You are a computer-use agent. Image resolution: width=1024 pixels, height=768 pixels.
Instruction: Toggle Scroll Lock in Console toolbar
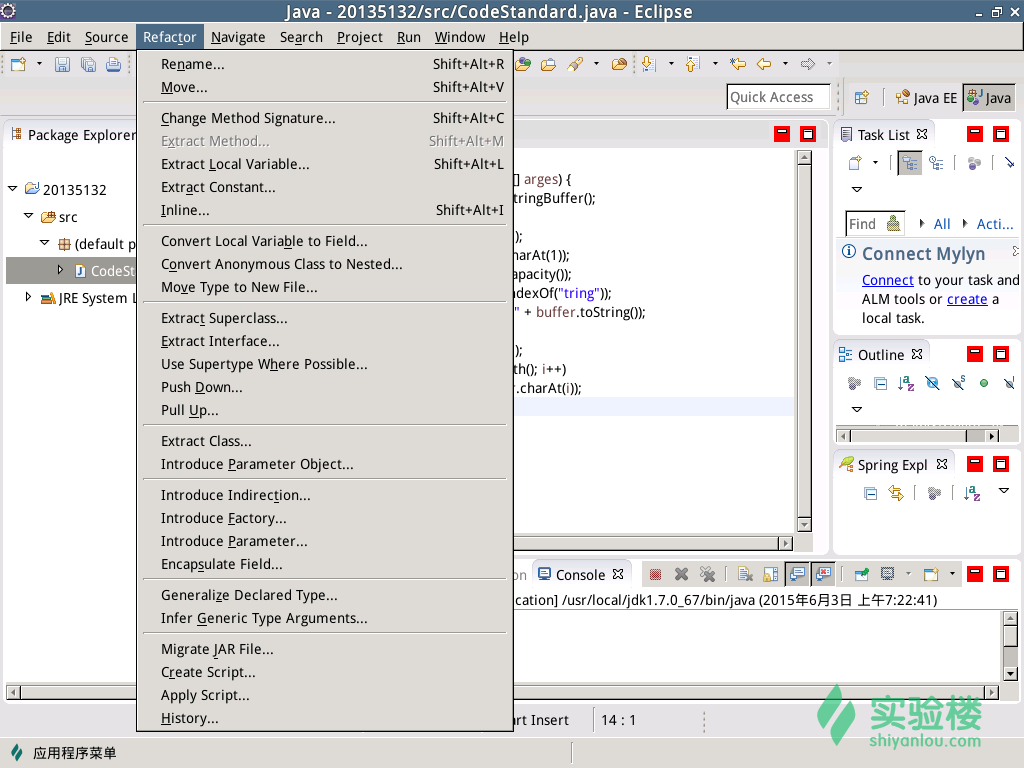[771, 574]
